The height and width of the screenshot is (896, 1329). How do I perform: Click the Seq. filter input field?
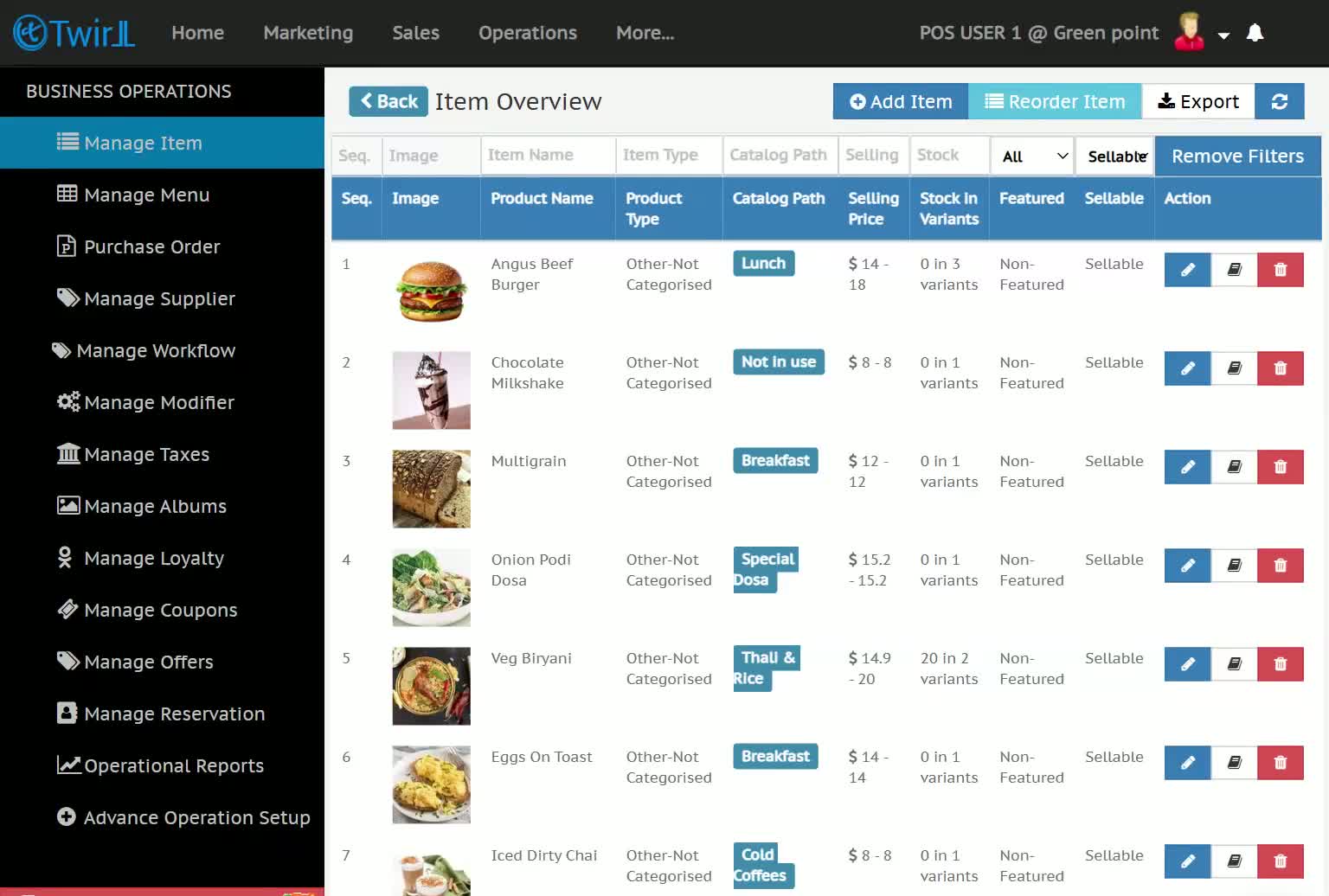(x=356, y=156)
